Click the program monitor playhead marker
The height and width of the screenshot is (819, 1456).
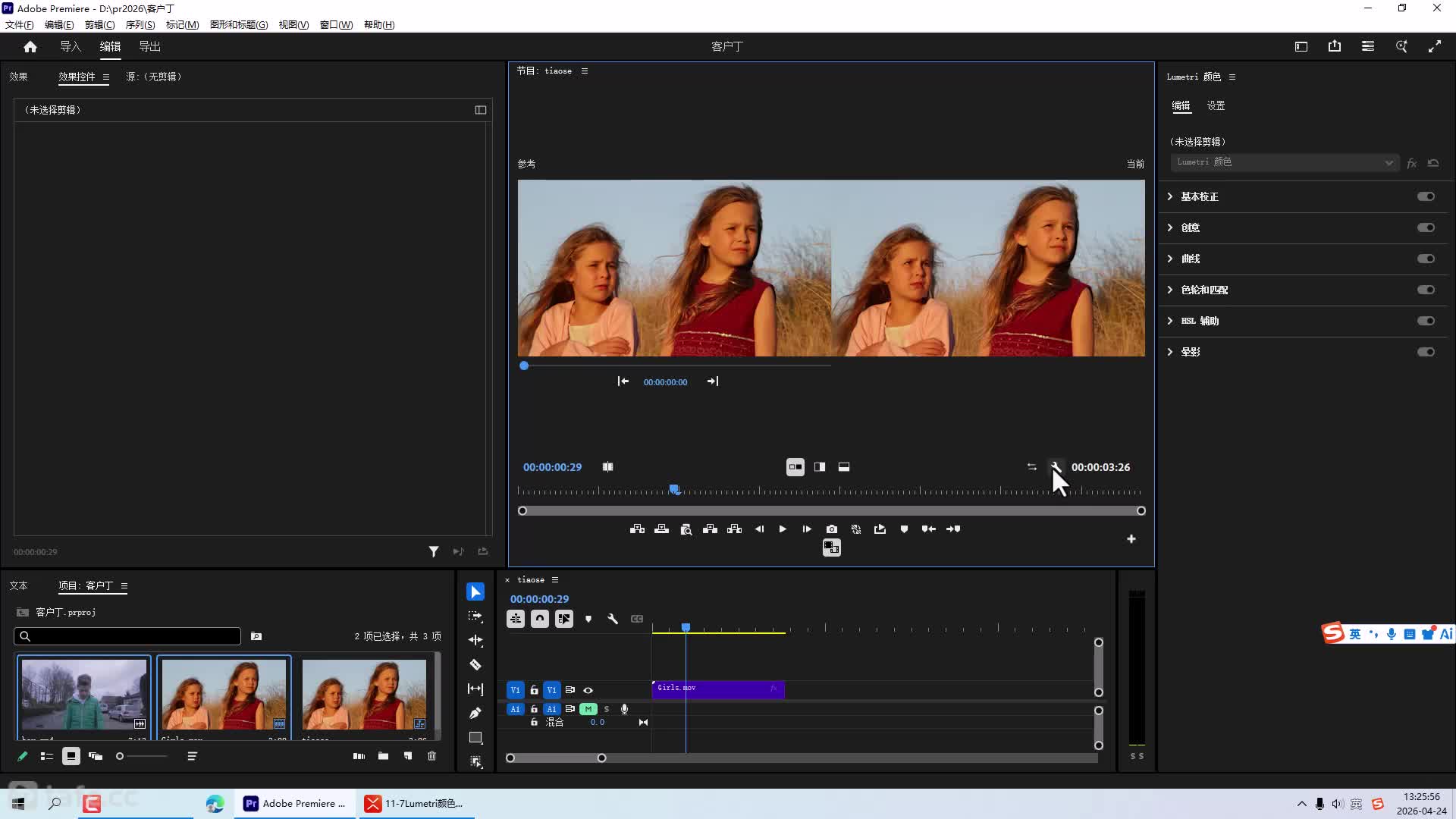(x=674, y=490)
